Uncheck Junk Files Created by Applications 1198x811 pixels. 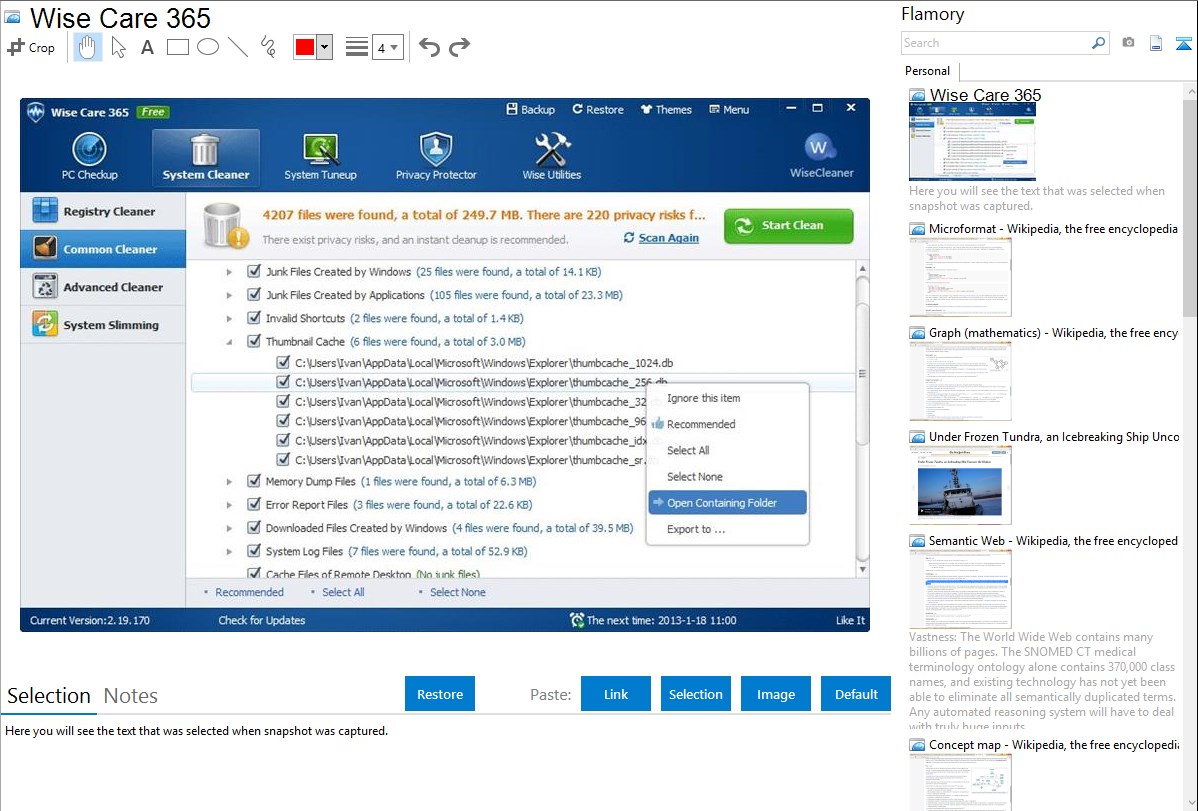(254, 294)
